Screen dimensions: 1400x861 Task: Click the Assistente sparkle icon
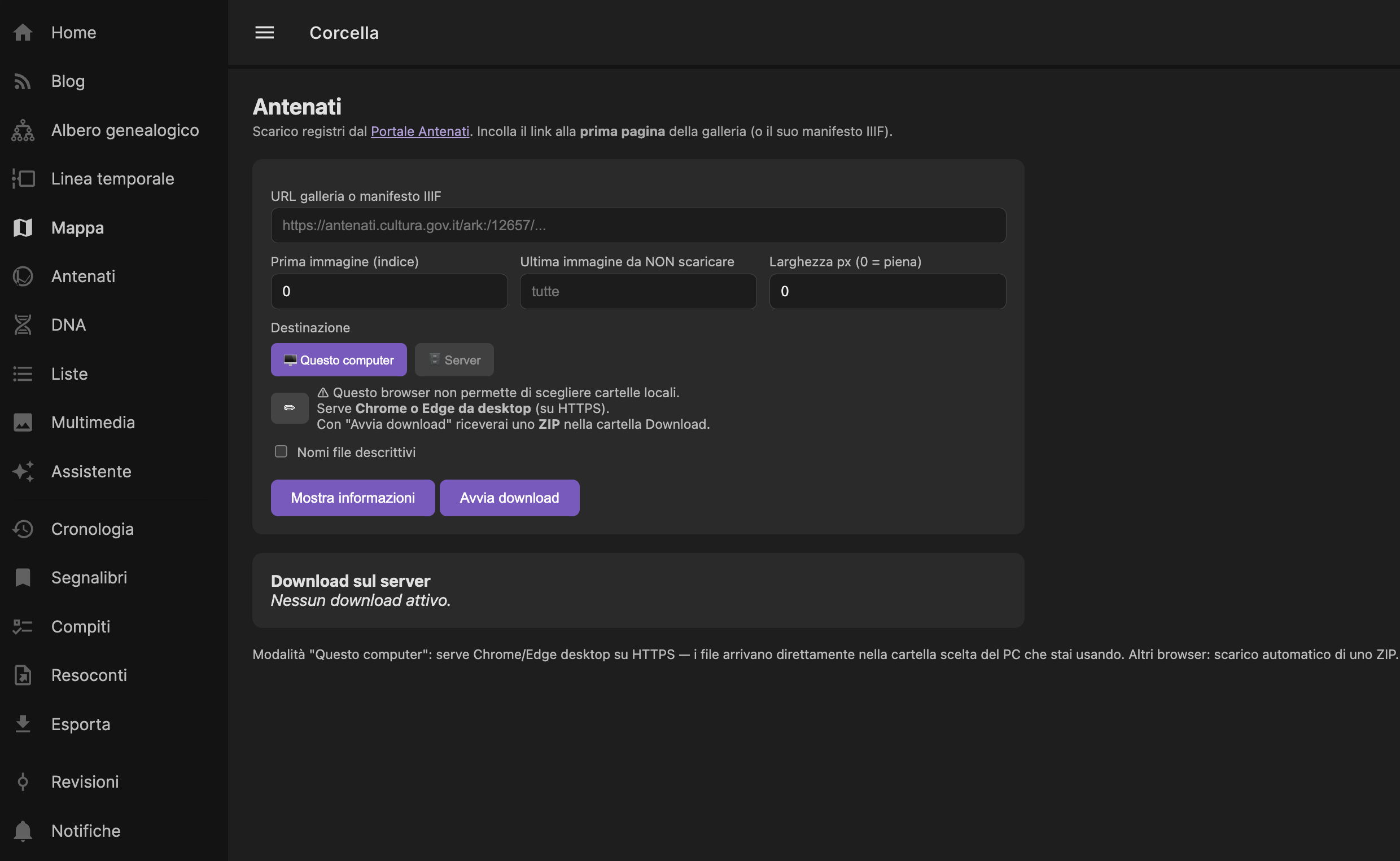(x=23, y=472)
